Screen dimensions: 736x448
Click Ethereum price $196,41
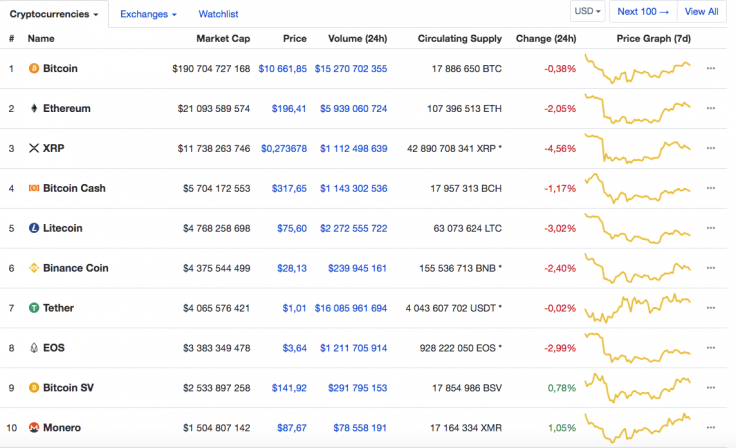pyautogui.click(x=289, y=108)
